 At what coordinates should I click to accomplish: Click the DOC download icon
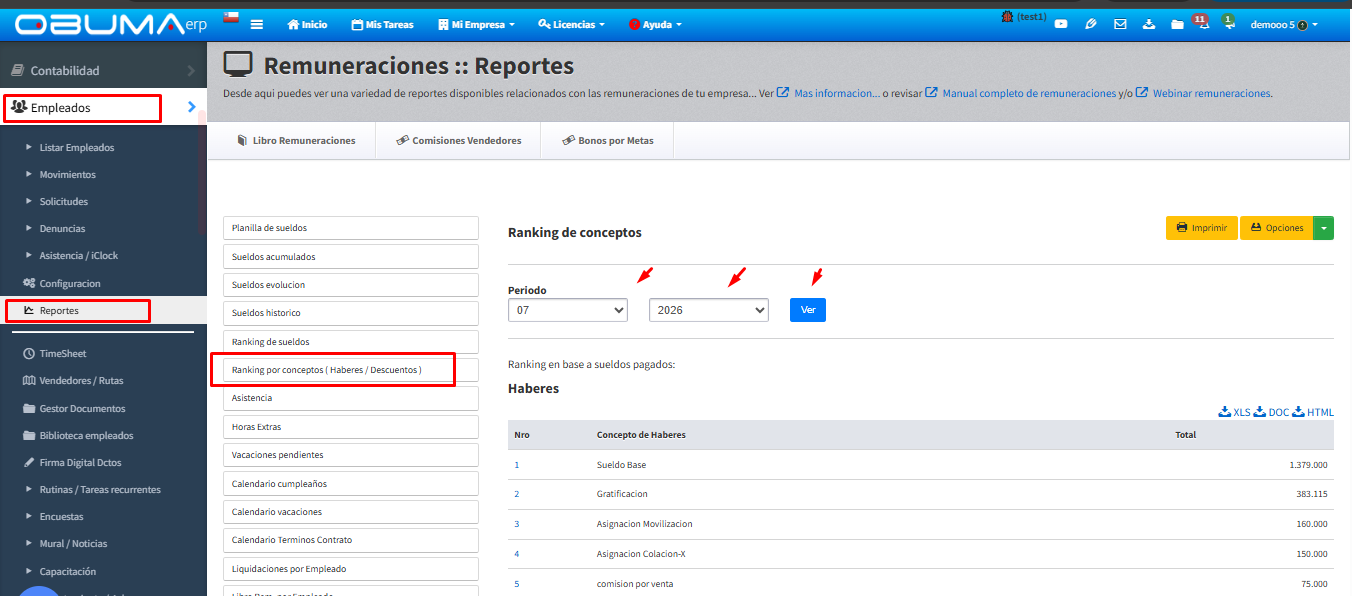point(1271,412)
